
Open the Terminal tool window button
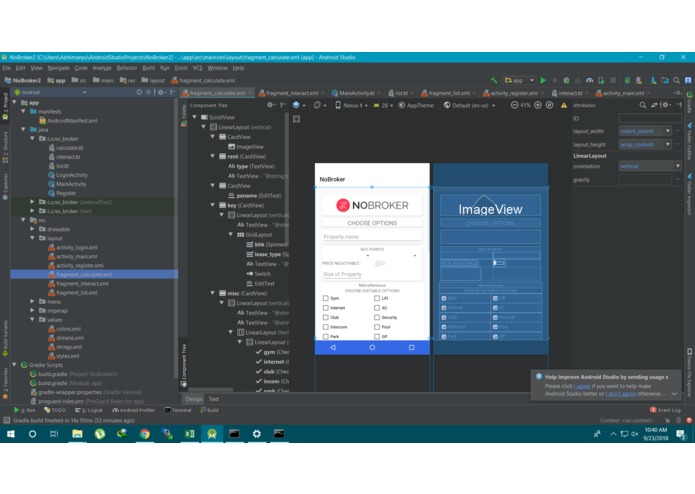pyautogui.click(x=178, y=410)
